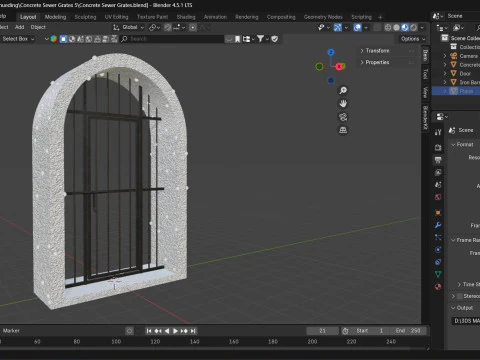Toggle the camera view icon
The width and height of the screenshot is (480, 360).
pos(343,117)
